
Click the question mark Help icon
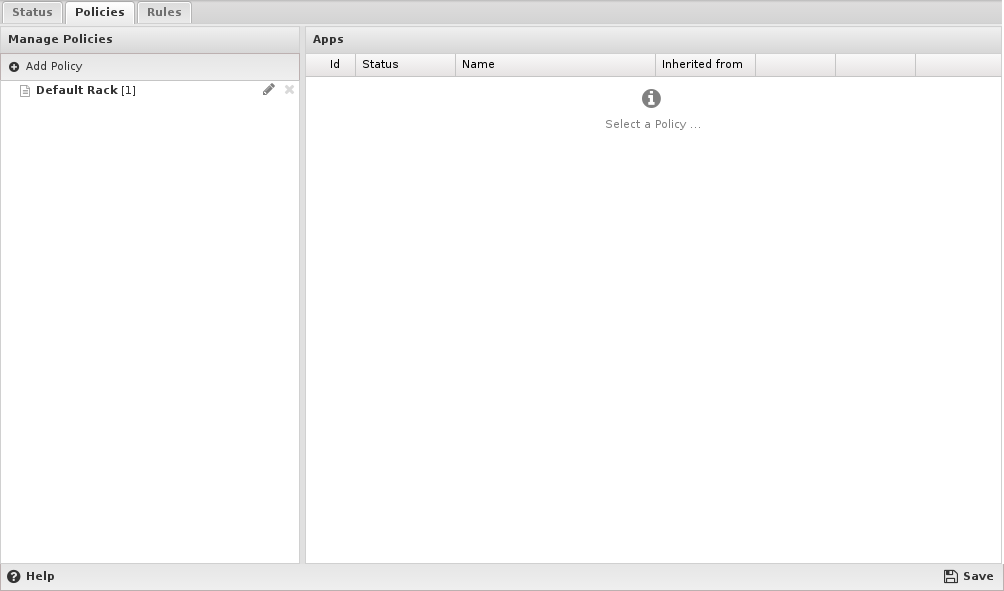coord(14,577)
